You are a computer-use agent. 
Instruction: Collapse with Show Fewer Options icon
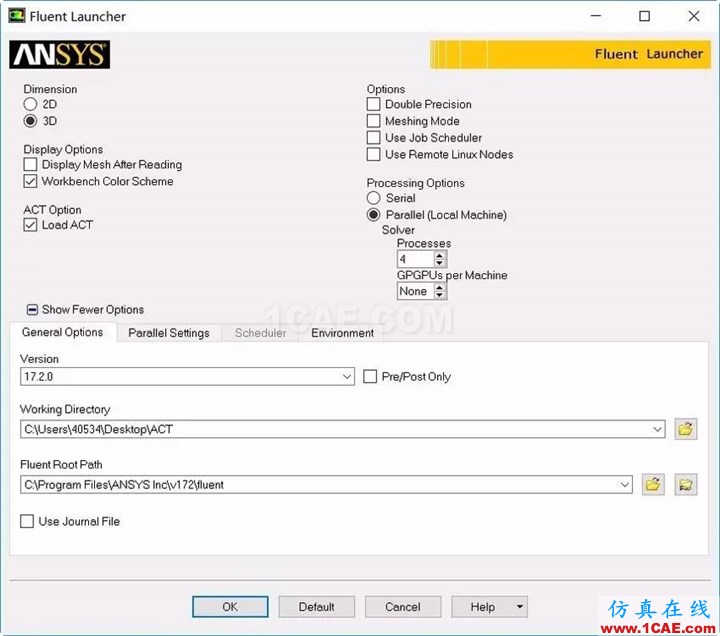[32, 310]
